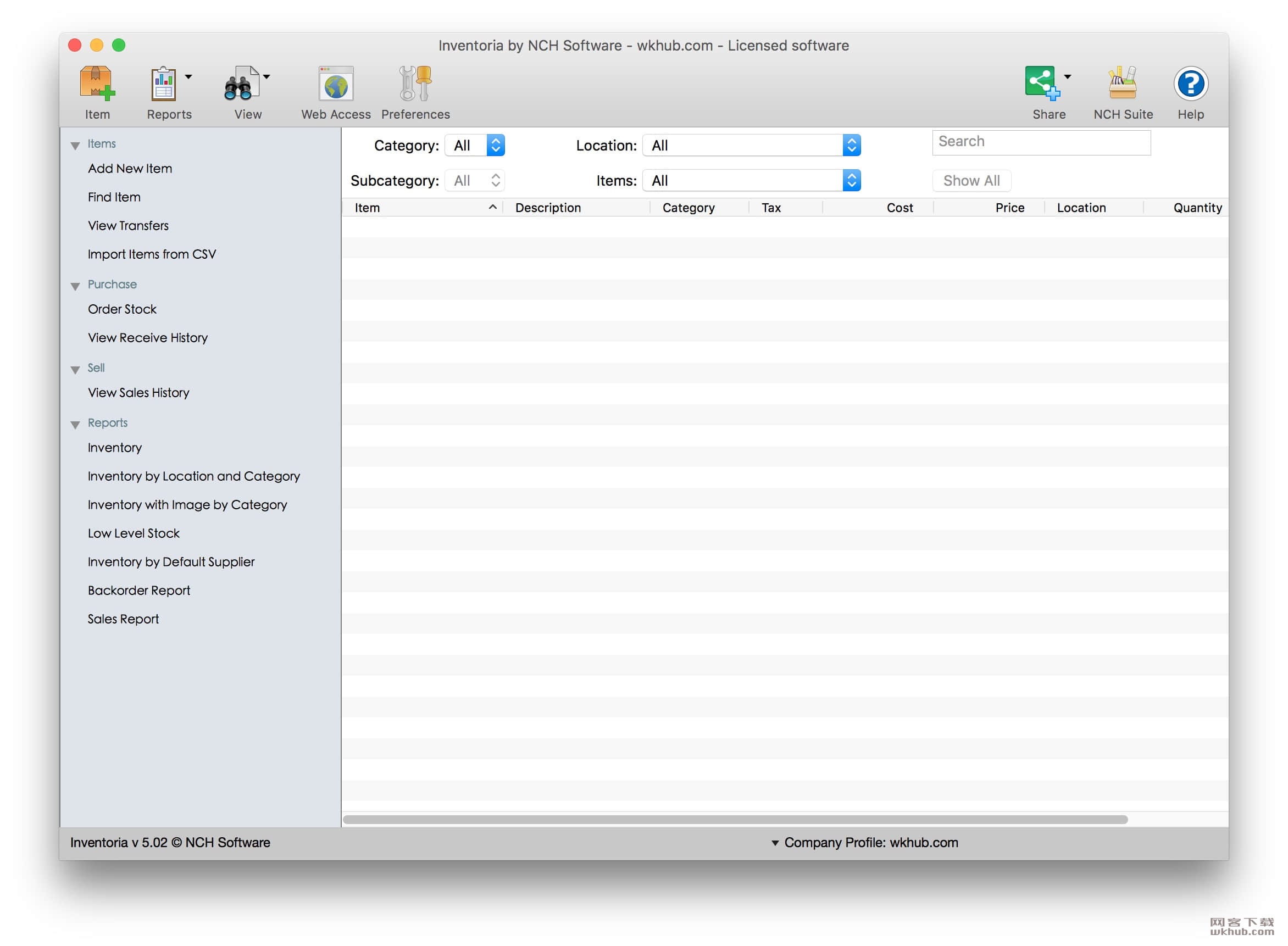Collapse the Items section in sidebar
Viewport: 1288px width, 946px height.
click(75, 146)
